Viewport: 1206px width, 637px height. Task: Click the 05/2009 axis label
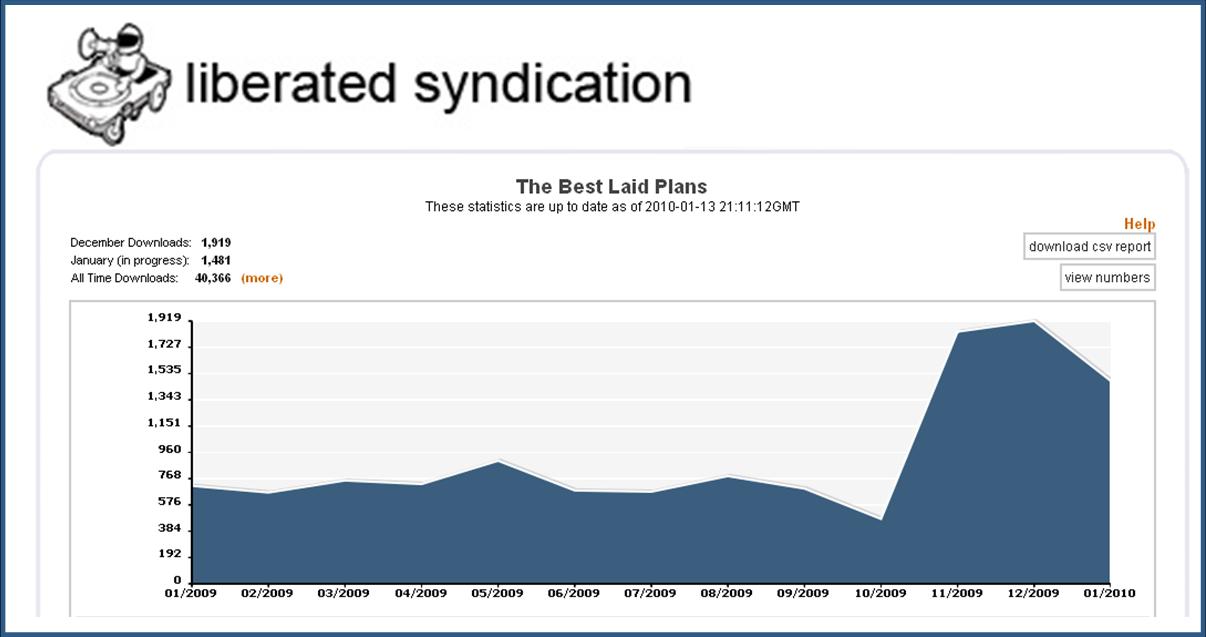pos(497,593)
